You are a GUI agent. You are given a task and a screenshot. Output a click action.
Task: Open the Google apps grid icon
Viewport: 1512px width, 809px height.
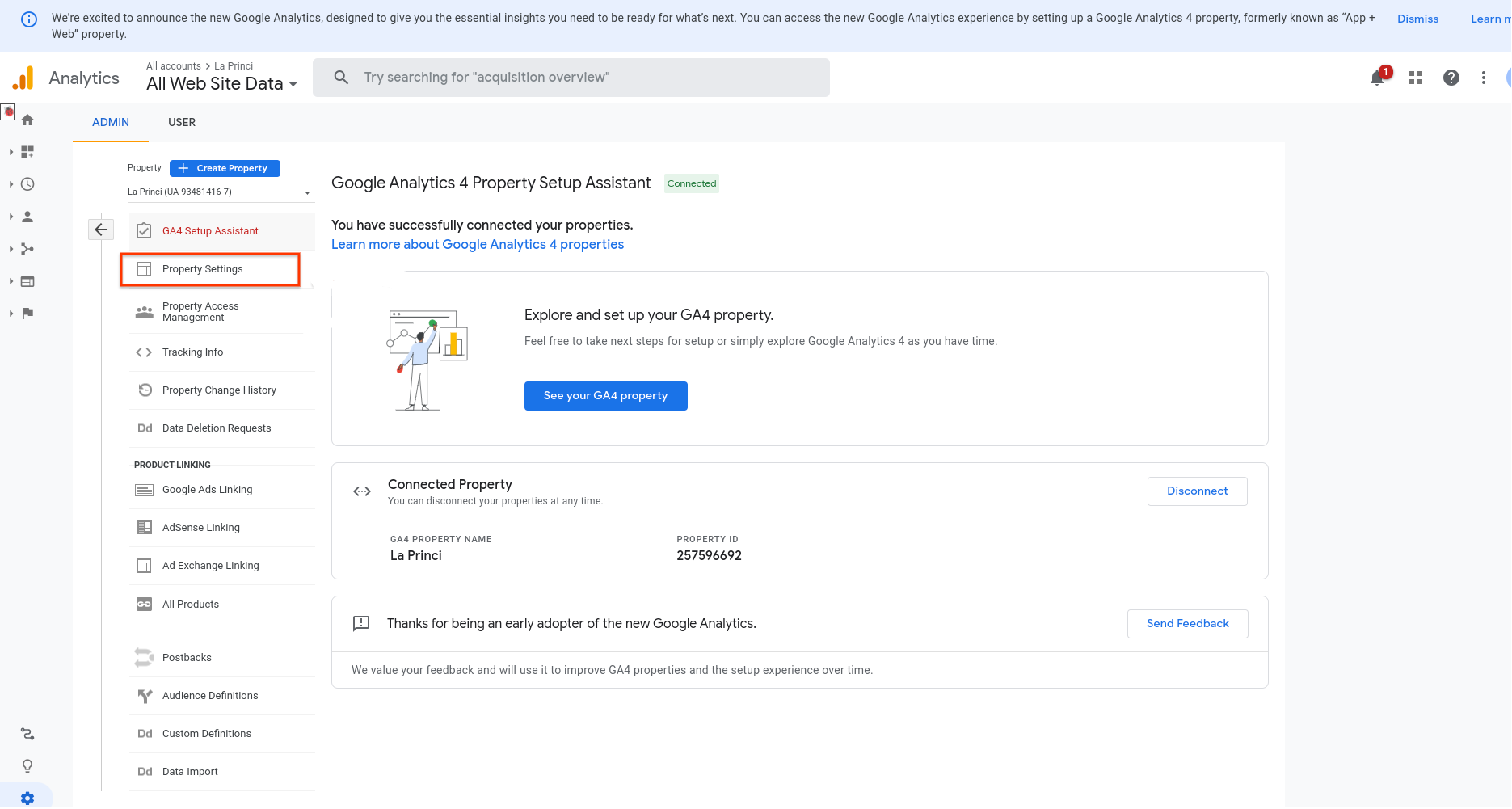pos(1416,78)
